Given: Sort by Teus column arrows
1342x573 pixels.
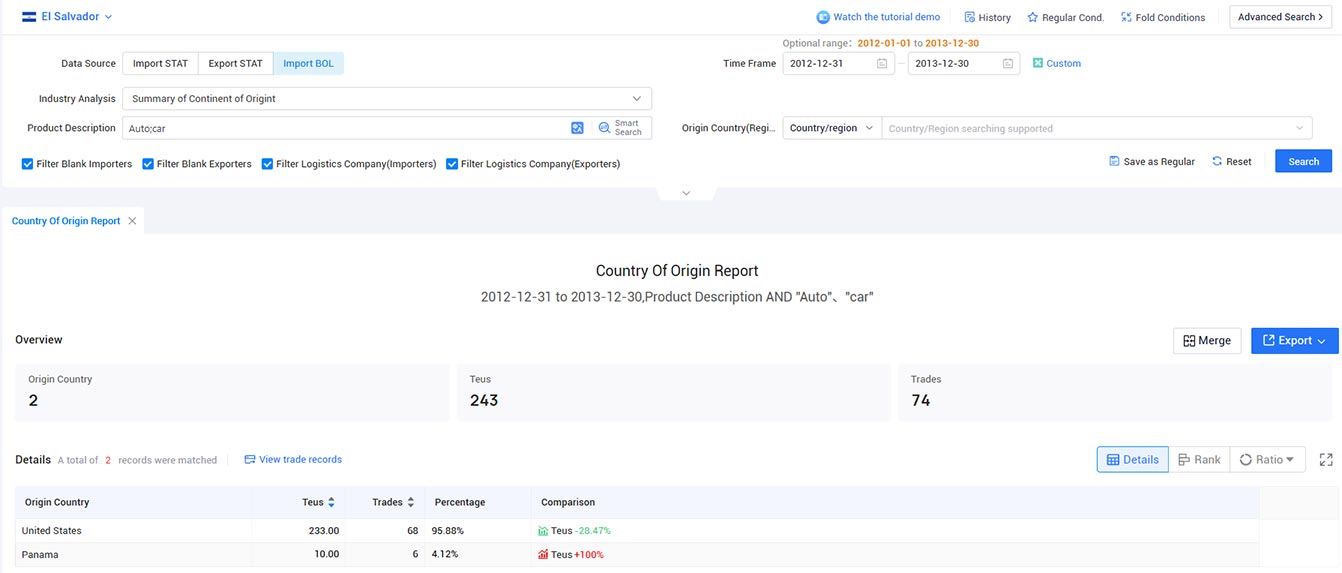Looking at the screenshot, I should click(x=331, y=502).
